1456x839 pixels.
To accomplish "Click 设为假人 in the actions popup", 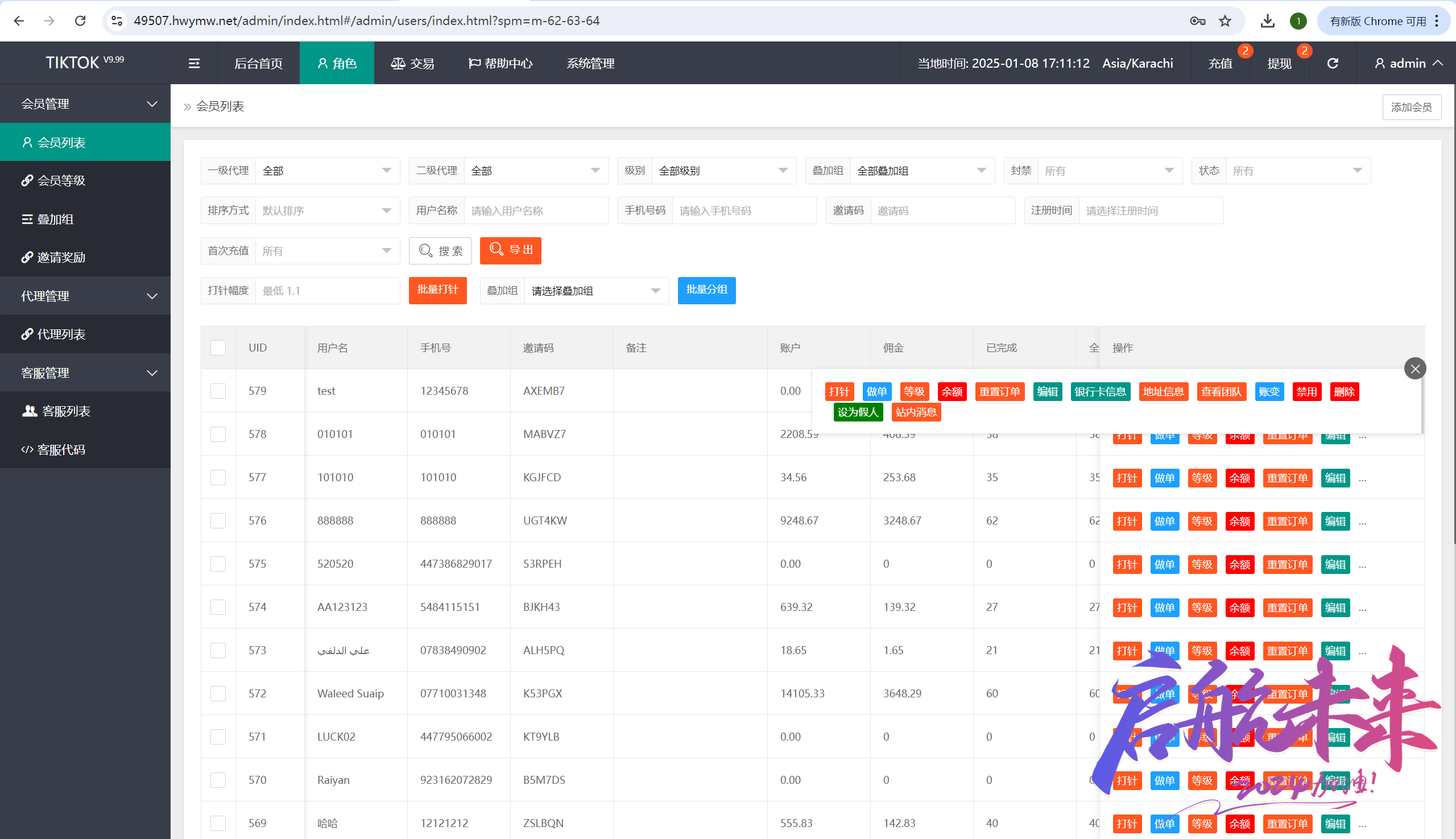I will [858, 412].
